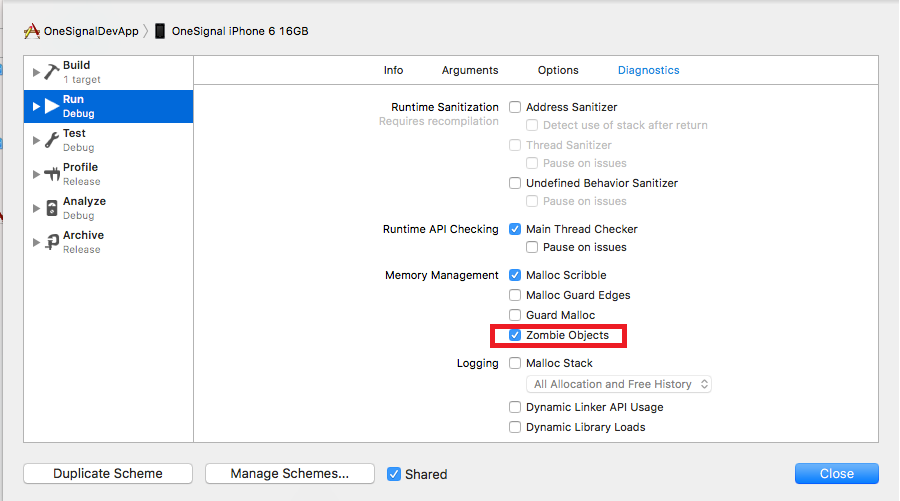Click the Runtime API Checking label

click(441, 229)
